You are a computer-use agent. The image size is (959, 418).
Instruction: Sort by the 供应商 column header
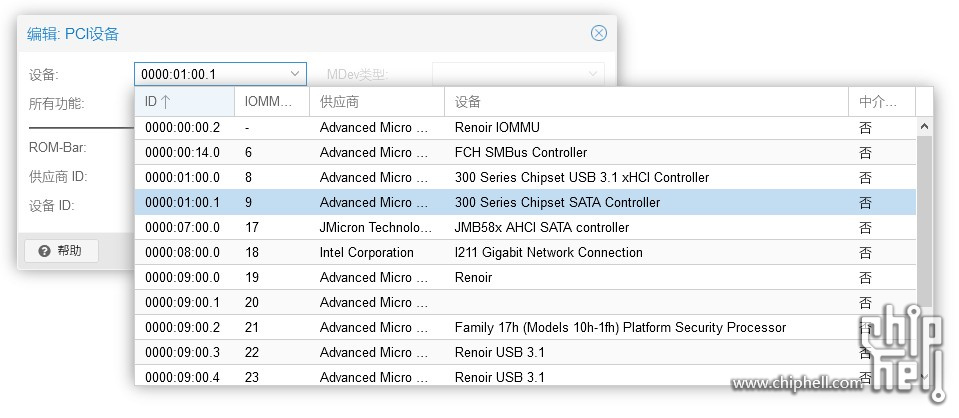[x=377, y=102]
